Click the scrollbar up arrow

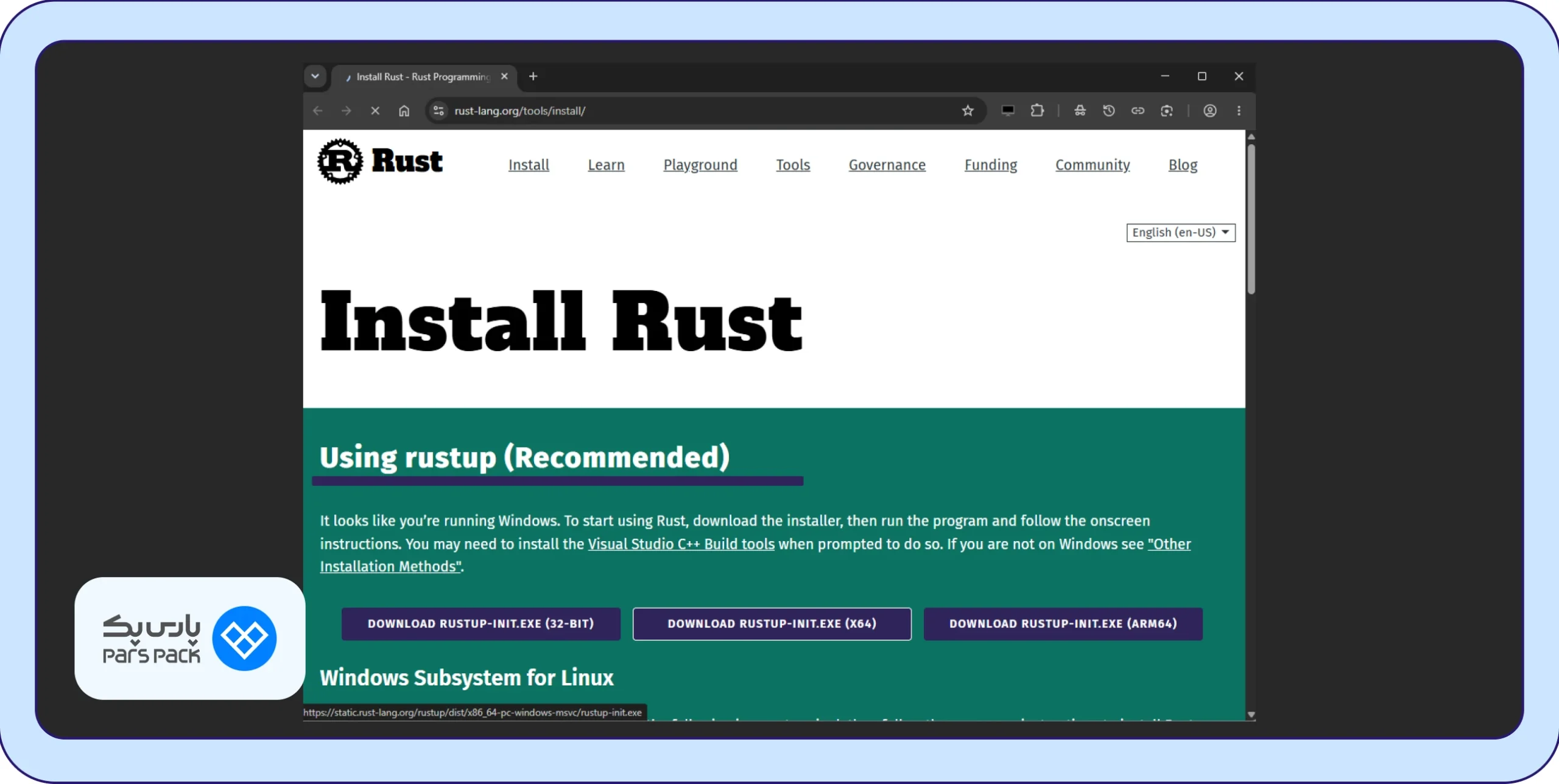click(1251, 137)
